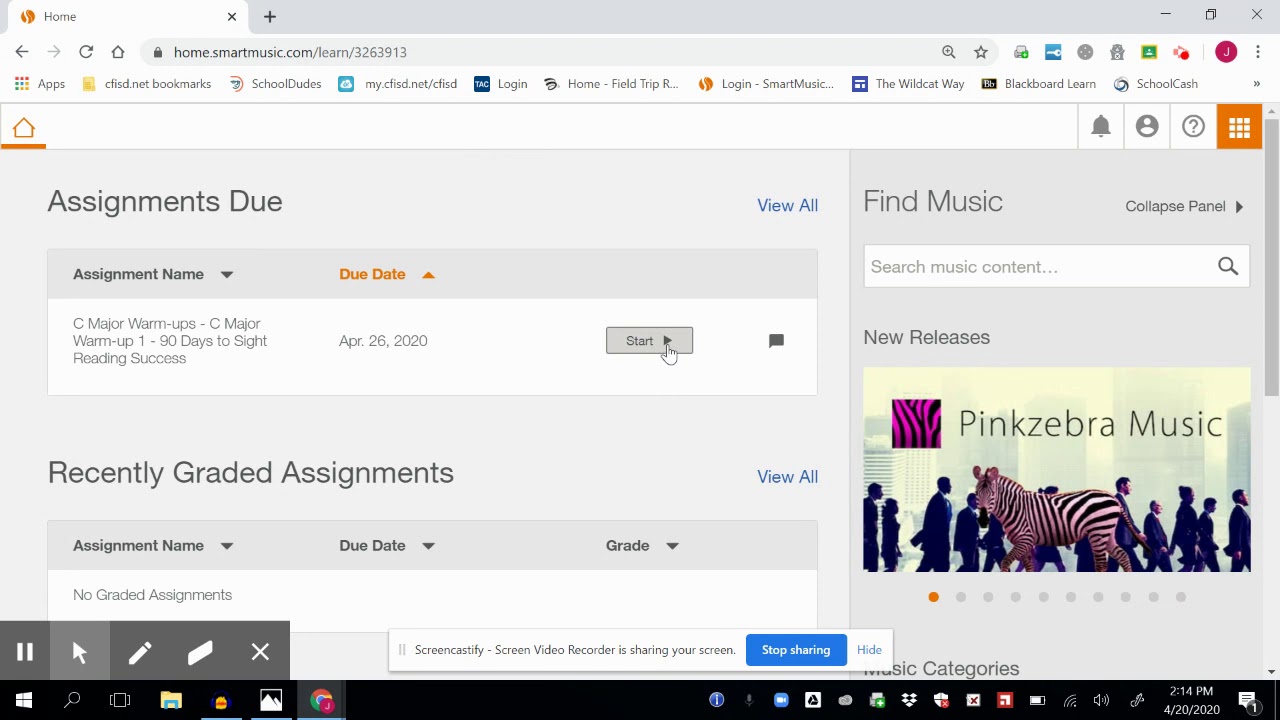Open a new browser tab
The width and height of the screenshot is (1280, 720).
[270, 16]
